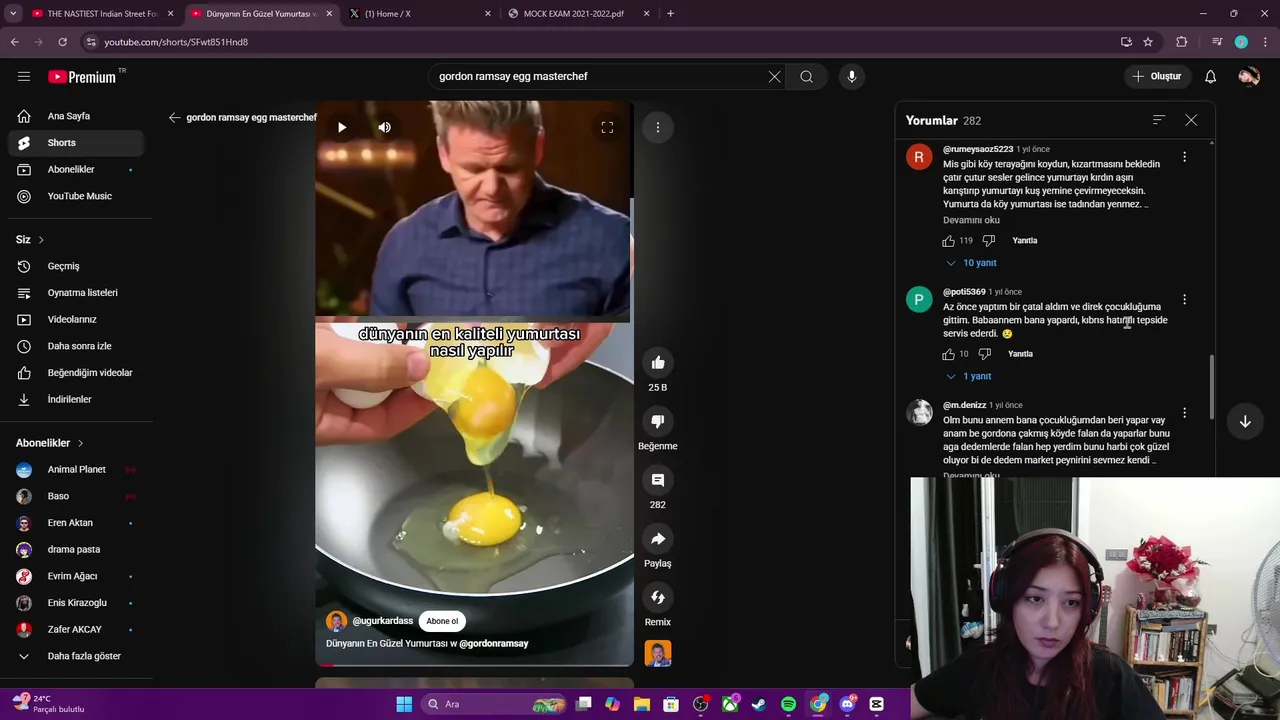Select Shorts in the sidebar
Image resolution: width=1280 pixels, height=720 pixels.
(76, 143)
